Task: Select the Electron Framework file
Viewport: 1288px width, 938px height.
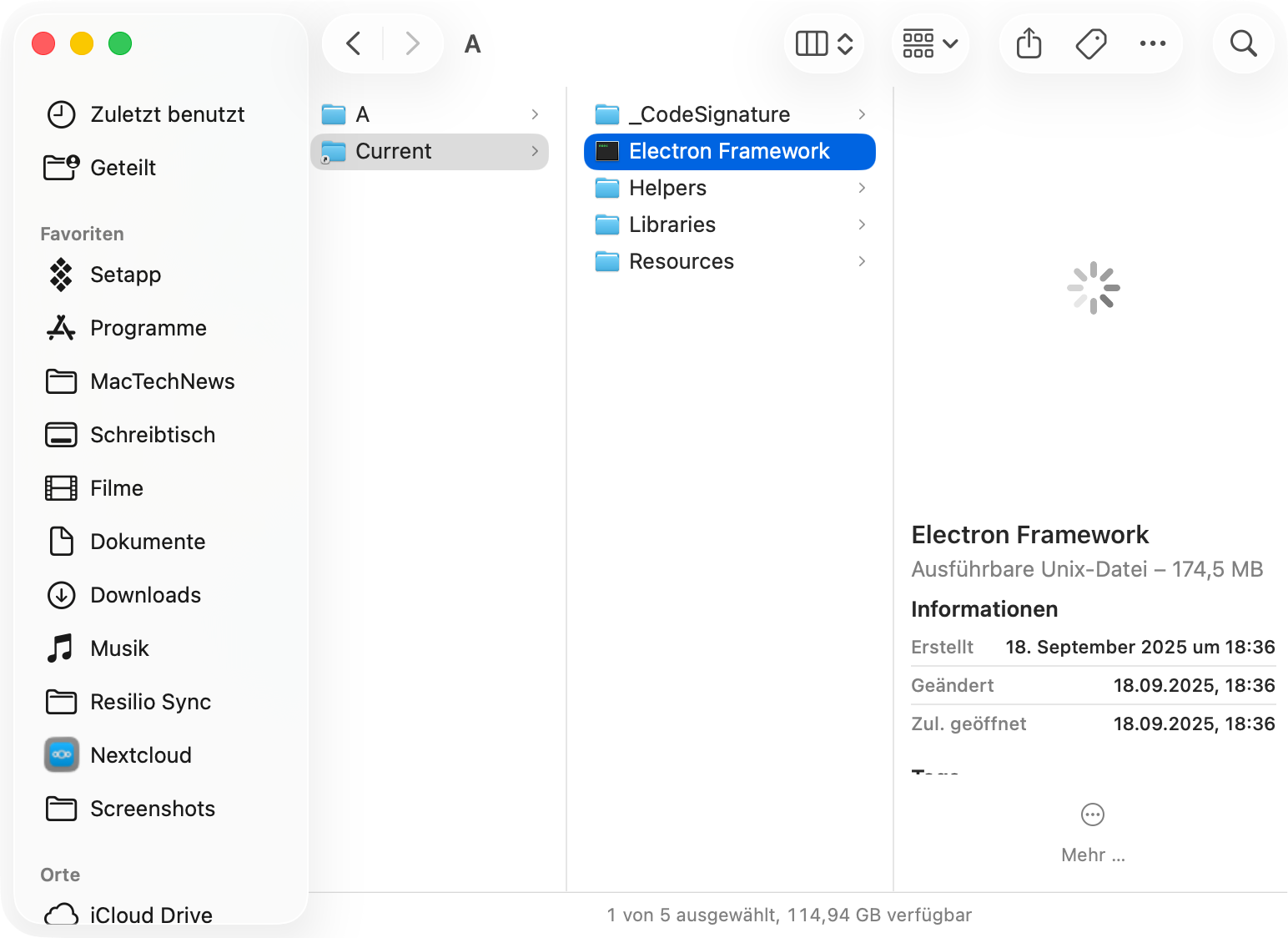Action: 728,151
